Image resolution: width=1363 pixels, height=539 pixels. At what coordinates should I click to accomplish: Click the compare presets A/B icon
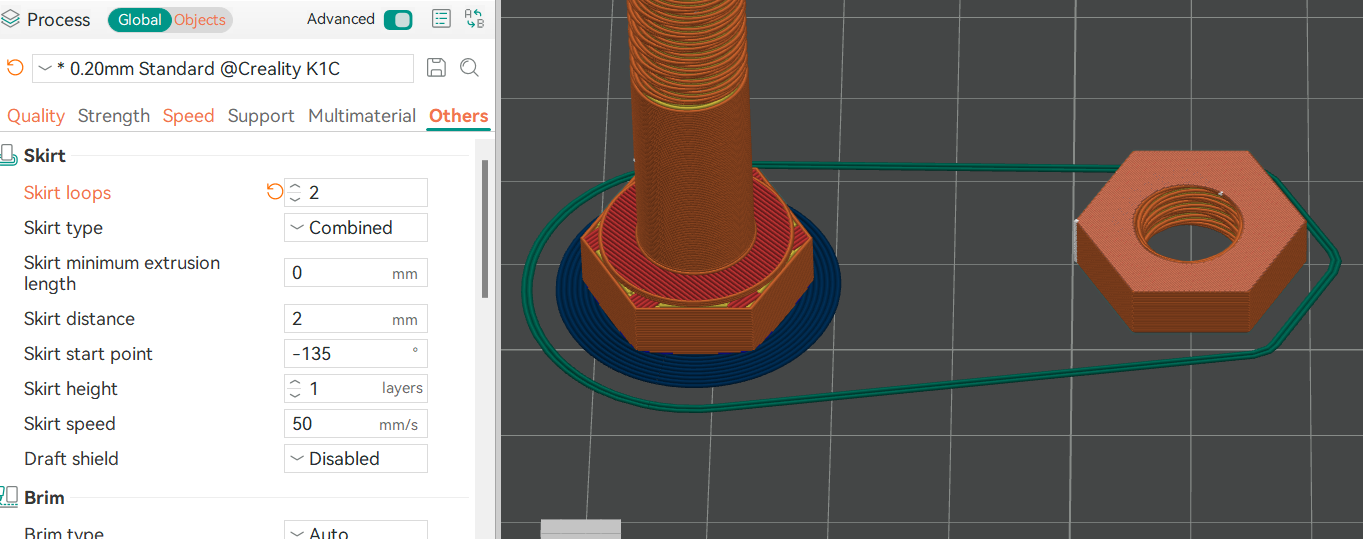click(x=474, y=19)
